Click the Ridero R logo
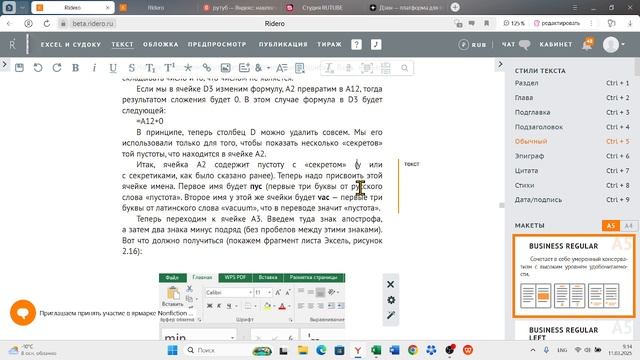The height and width of the screenshot is (360, 640). (13, 44)
